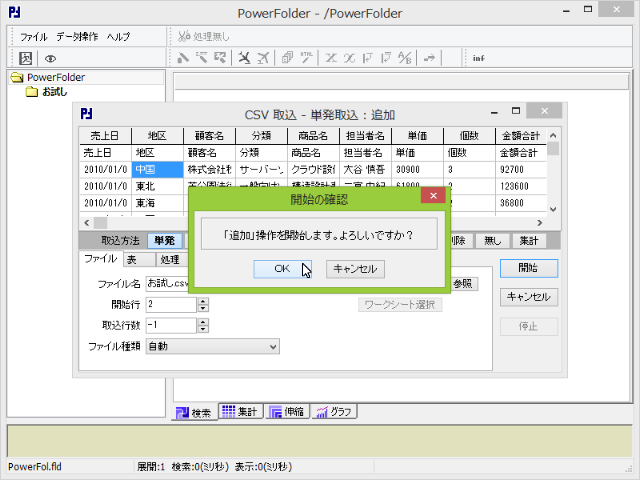Open the ヘルプ menu

[x=118, y=37]
